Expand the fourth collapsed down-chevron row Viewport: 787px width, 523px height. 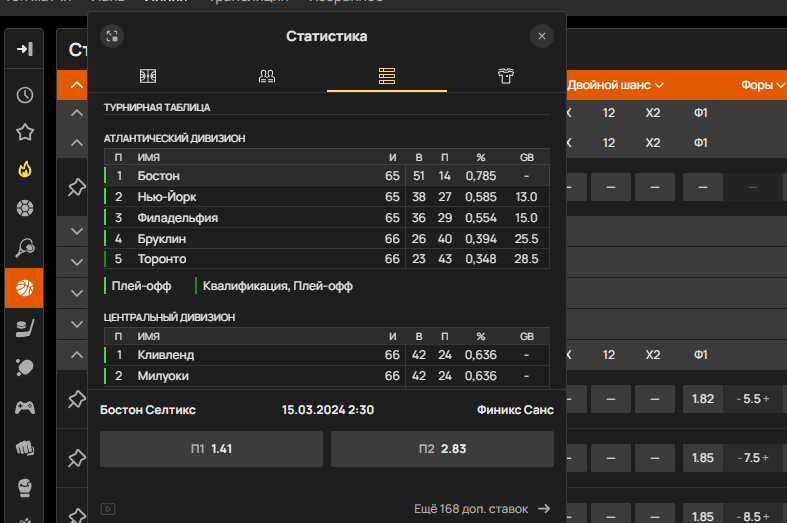click(76, 324)
